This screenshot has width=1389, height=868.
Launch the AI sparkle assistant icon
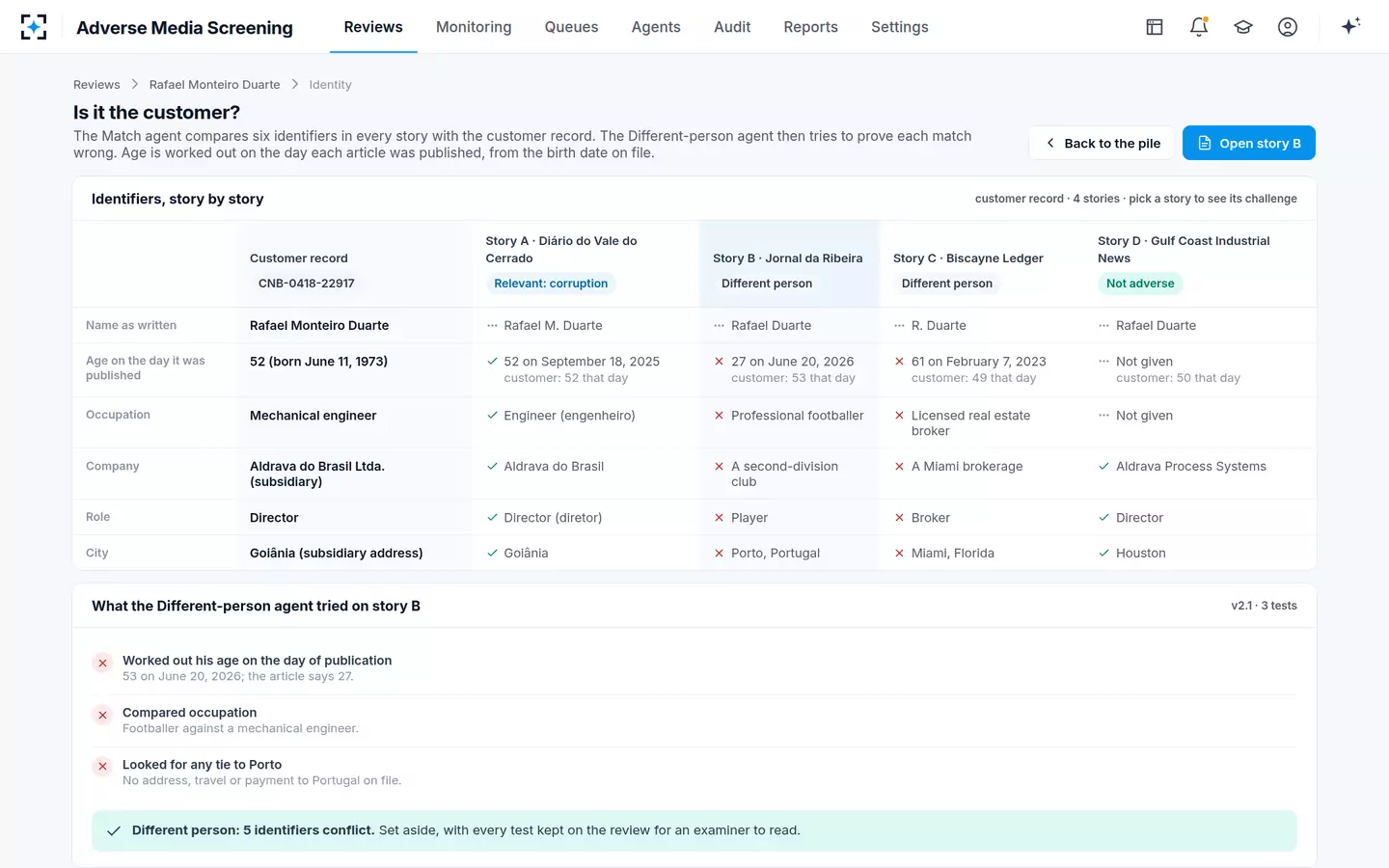[x=1350, y=26]
